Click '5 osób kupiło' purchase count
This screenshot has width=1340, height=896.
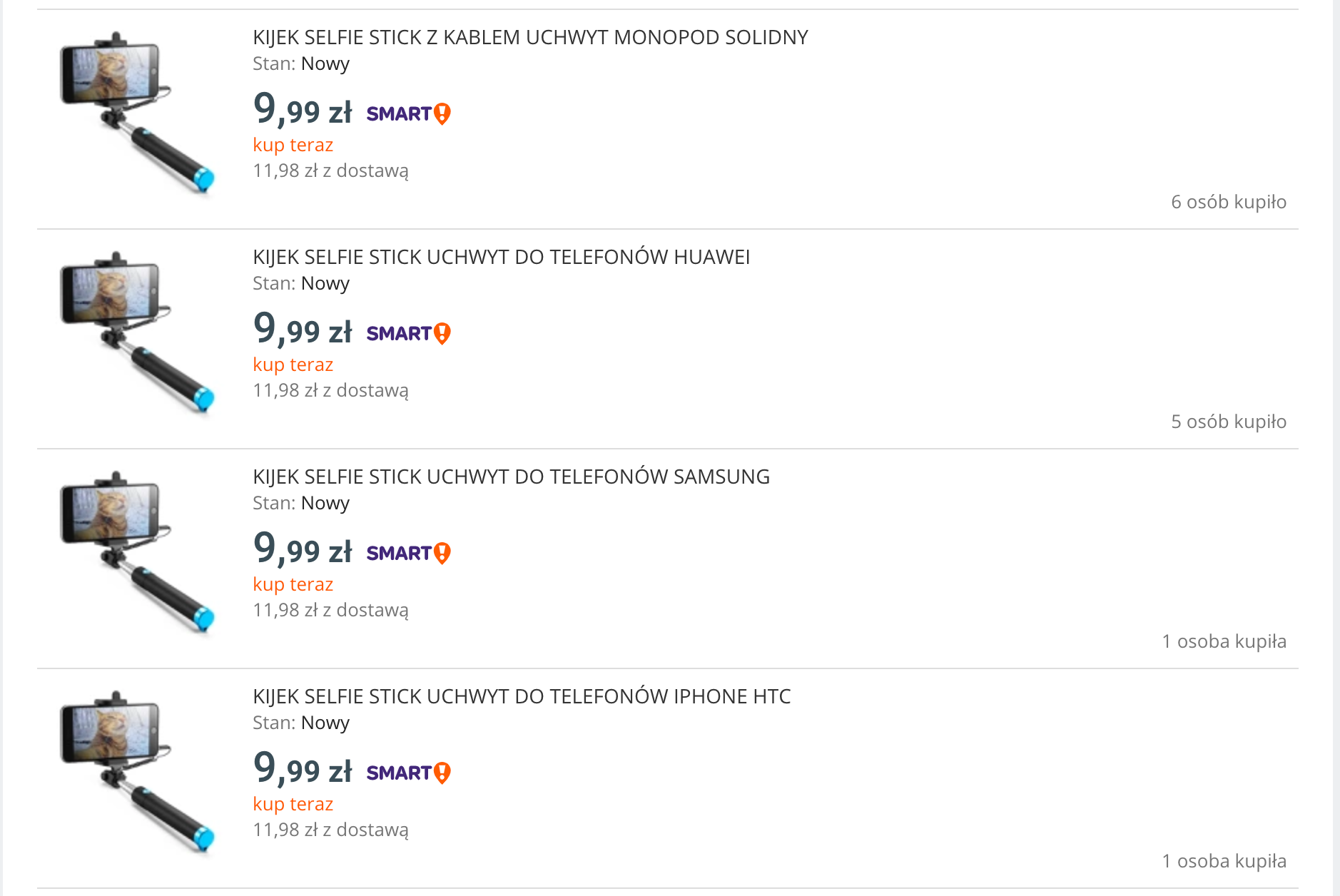coord(1228,422)
